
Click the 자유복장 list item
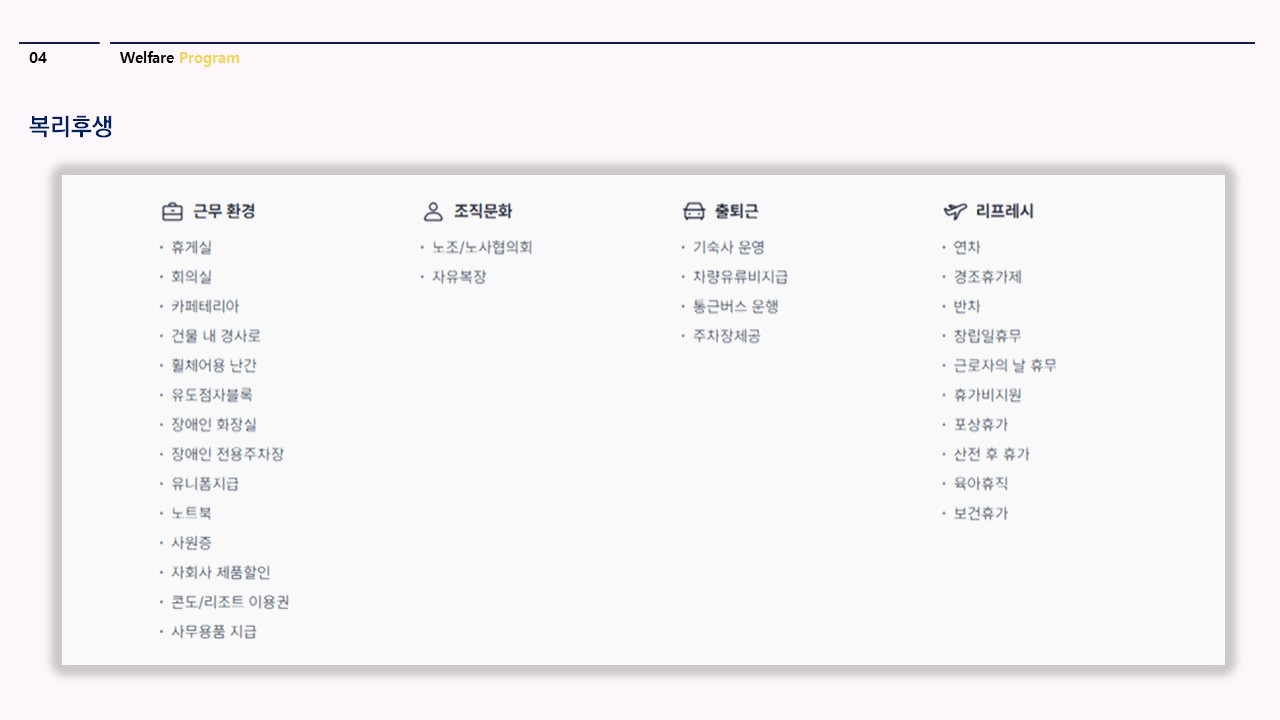(459, 277)
